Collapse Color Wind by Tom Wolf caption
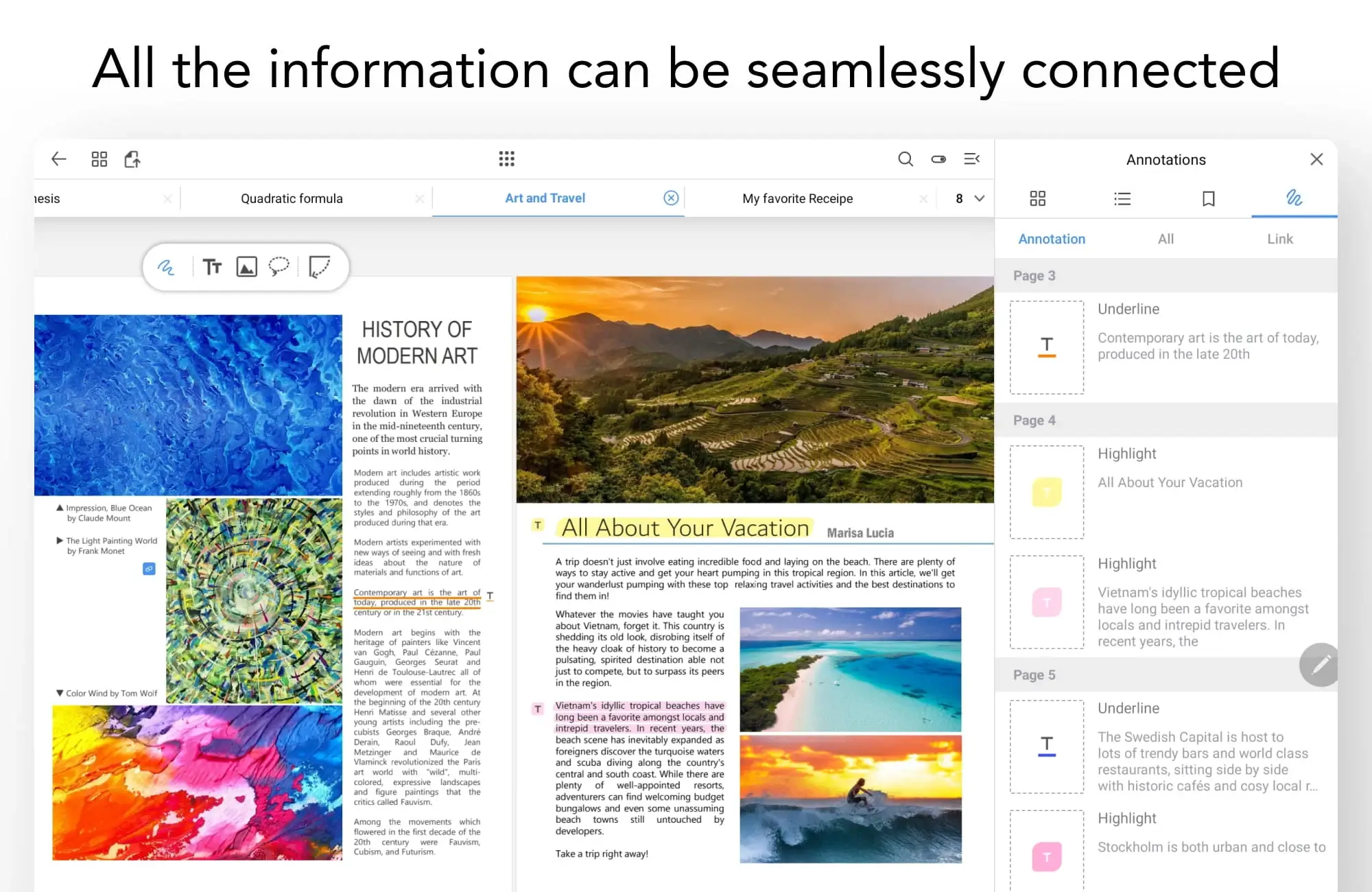This screenshot has height=892, width=1372. pos(60,693)
